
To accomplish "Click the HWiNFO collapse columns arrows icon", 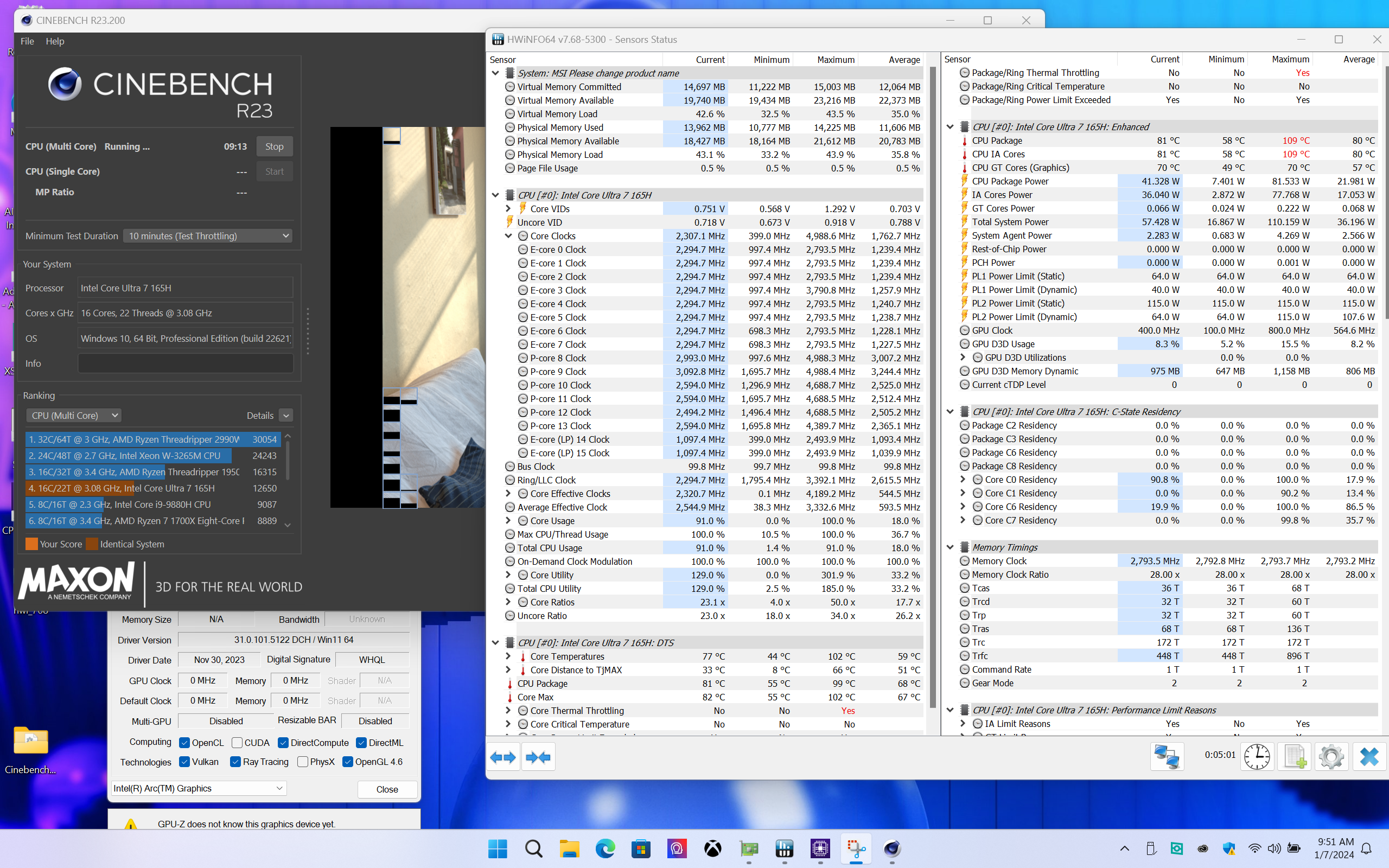I will coord(538,757).
